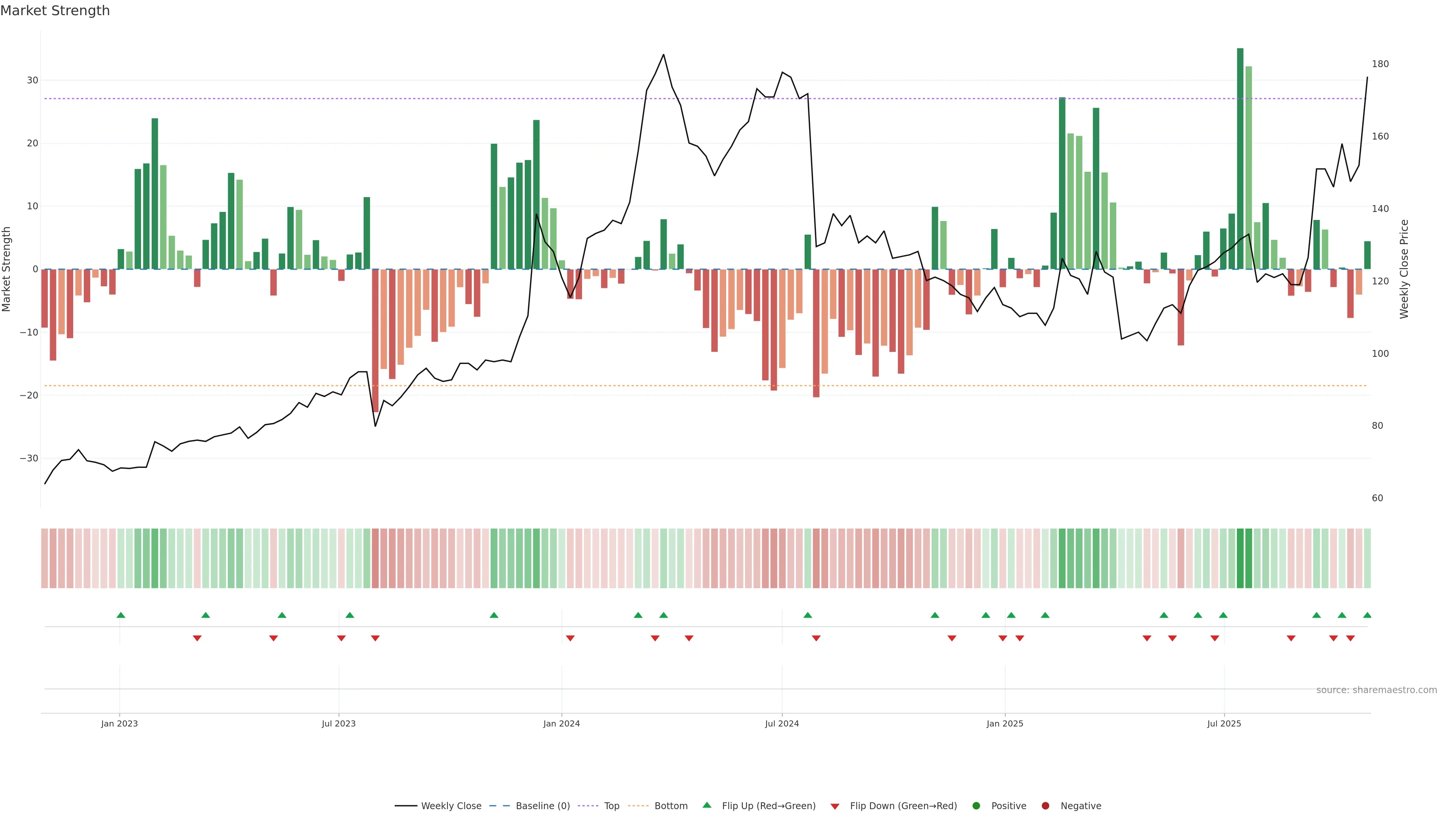Image resolution: width=1456 pixels, height=819 pixels.
Task: Click the first red flip-down triangle marker
Action: tap(197, 638)
